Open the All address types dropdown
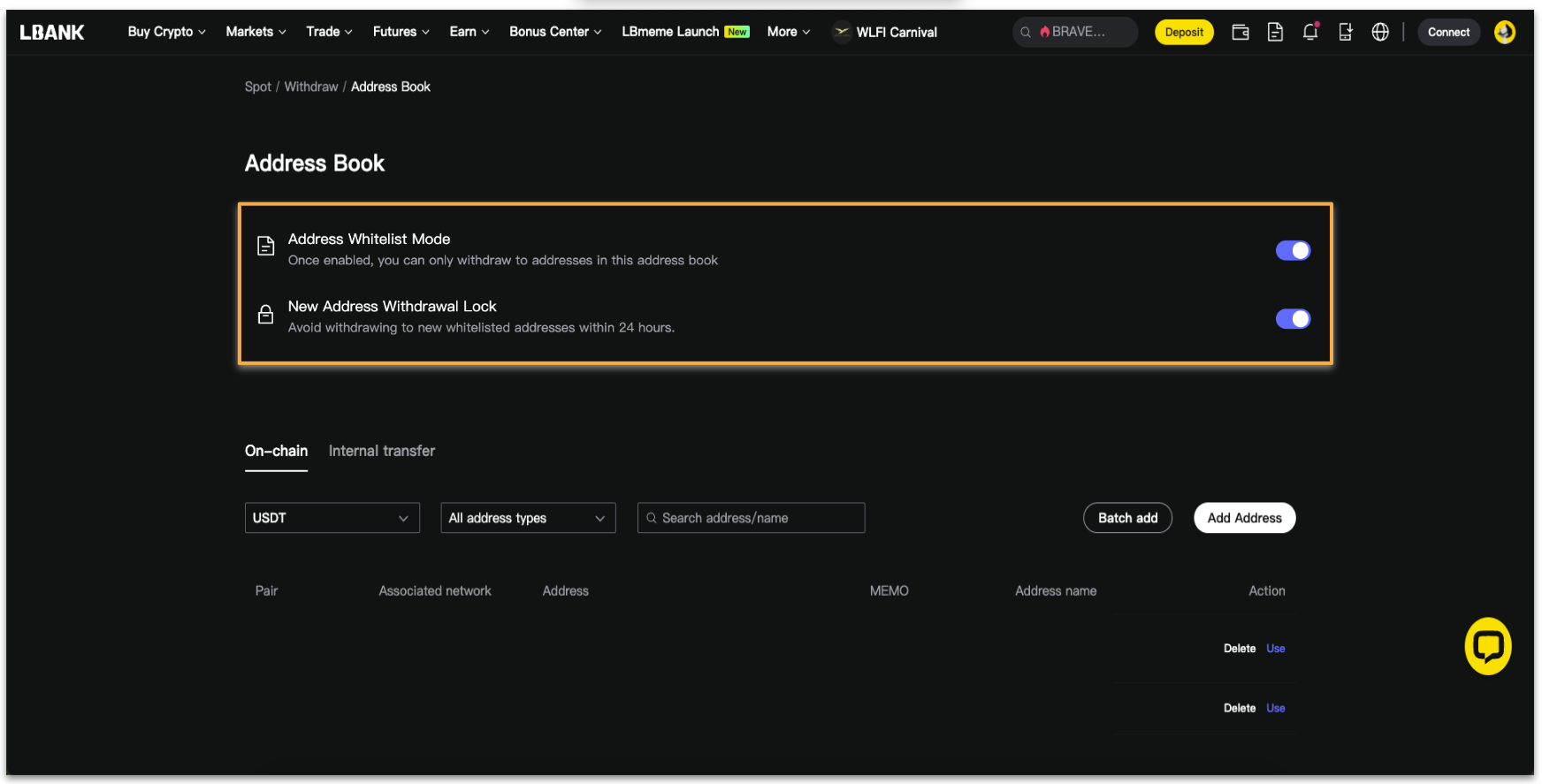 pos(528,518)
